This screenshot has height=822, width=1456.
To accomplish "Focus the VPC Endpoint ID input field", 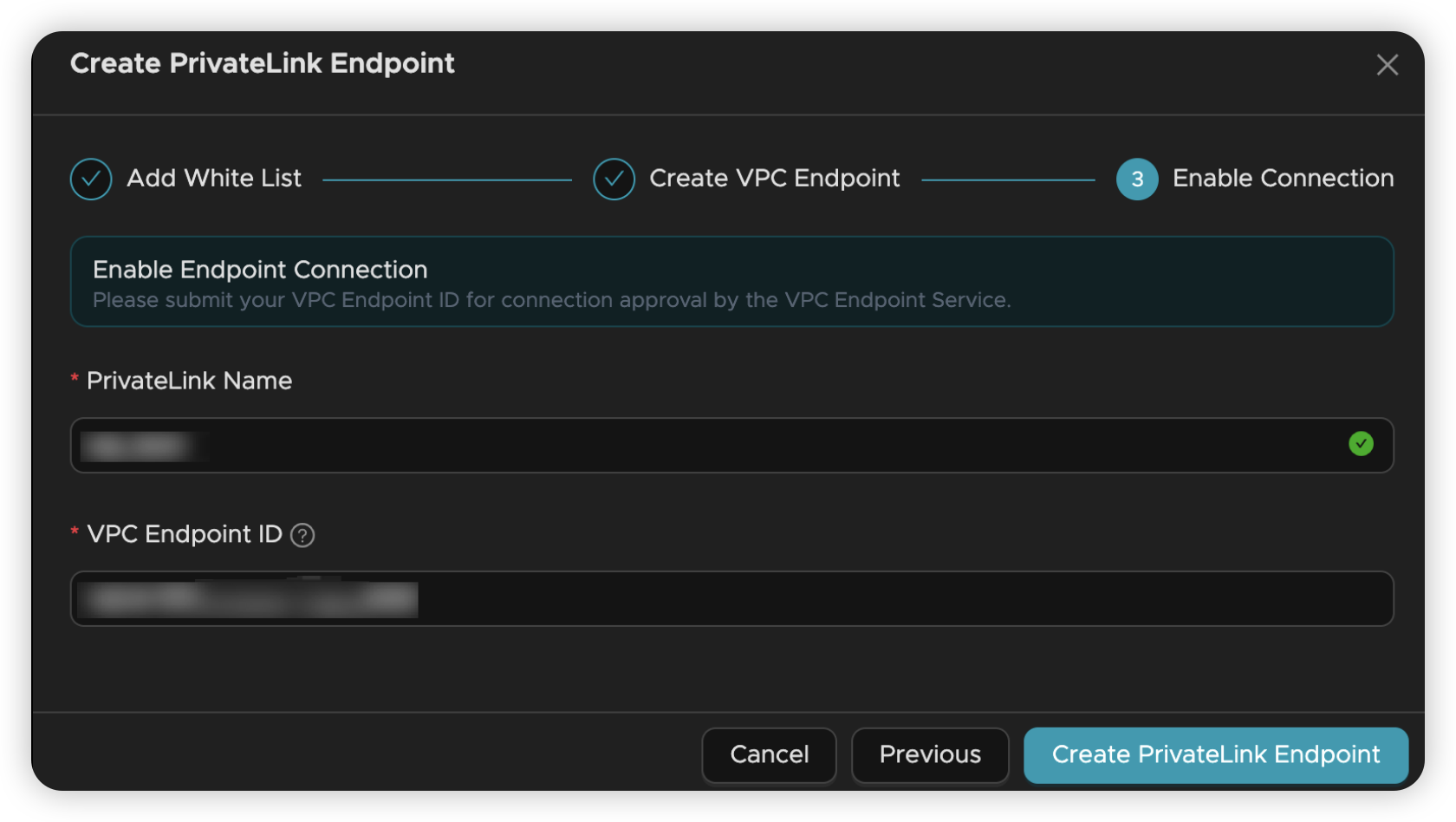I will point(731,598).
